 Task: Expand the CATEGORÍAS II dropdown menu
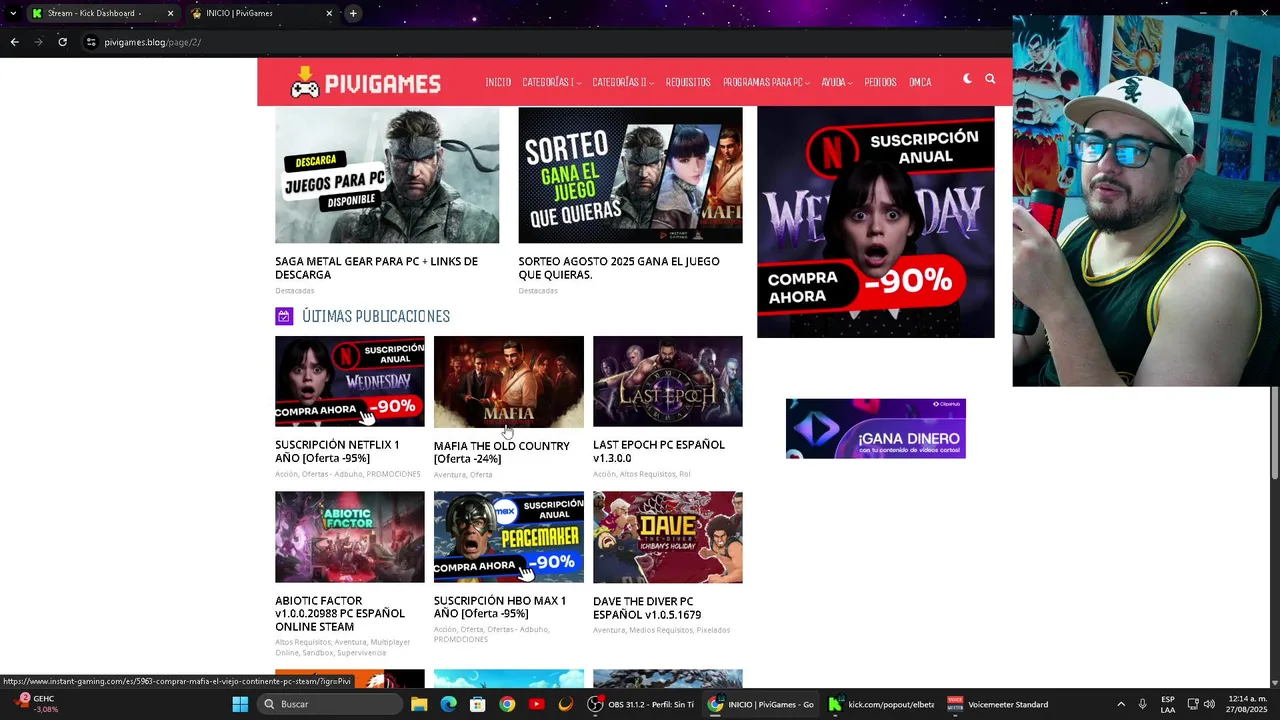coord(623,82)
